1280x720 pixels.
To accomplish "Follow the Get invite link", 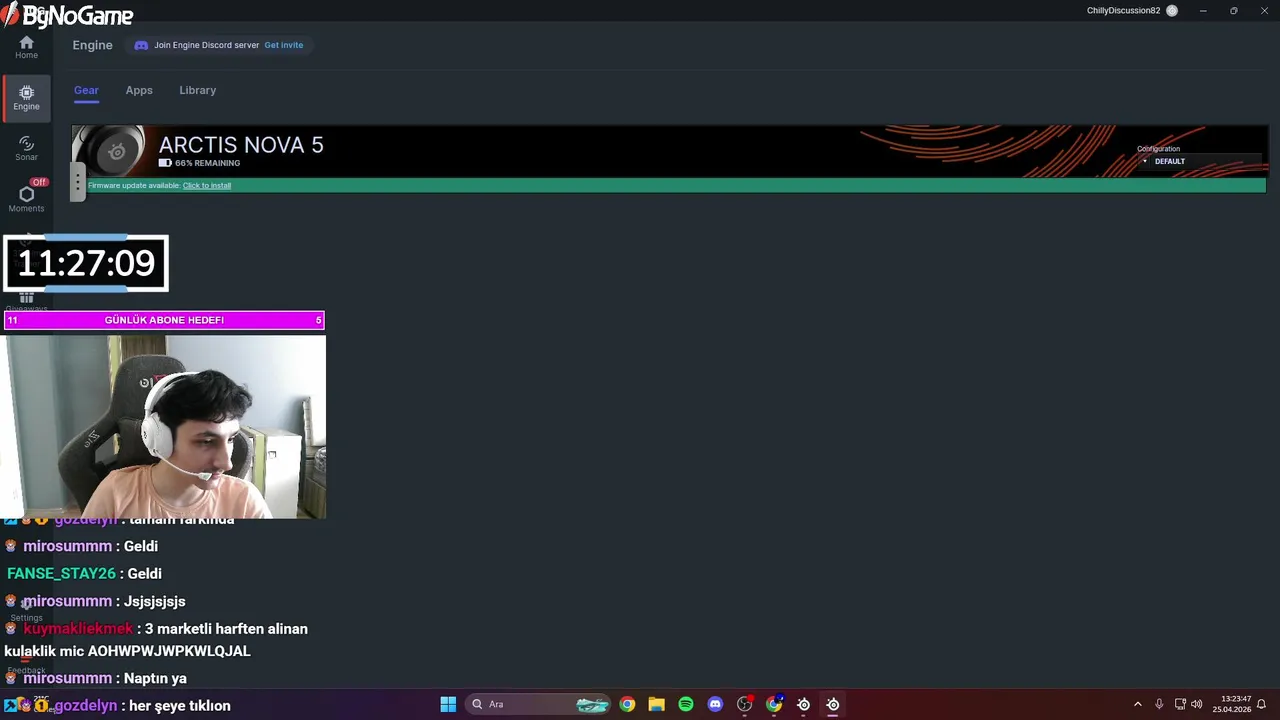I will pos(284,45).
